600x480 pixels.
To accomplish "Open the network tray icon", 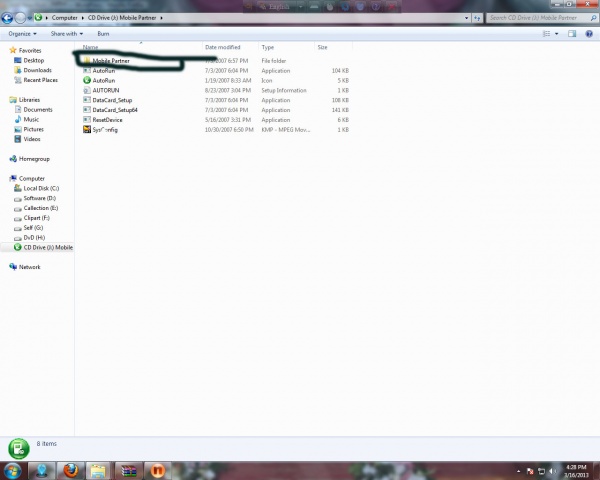I will click(541, 472).
